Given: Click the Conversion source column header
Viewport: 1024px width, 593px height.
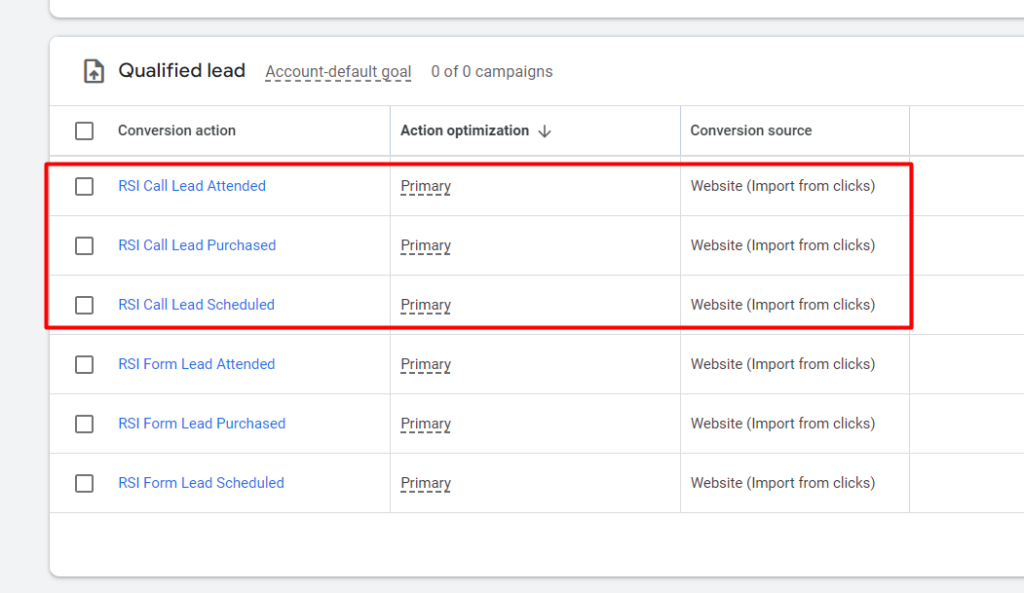Looking at the screenshot, I should click(751, 131).
